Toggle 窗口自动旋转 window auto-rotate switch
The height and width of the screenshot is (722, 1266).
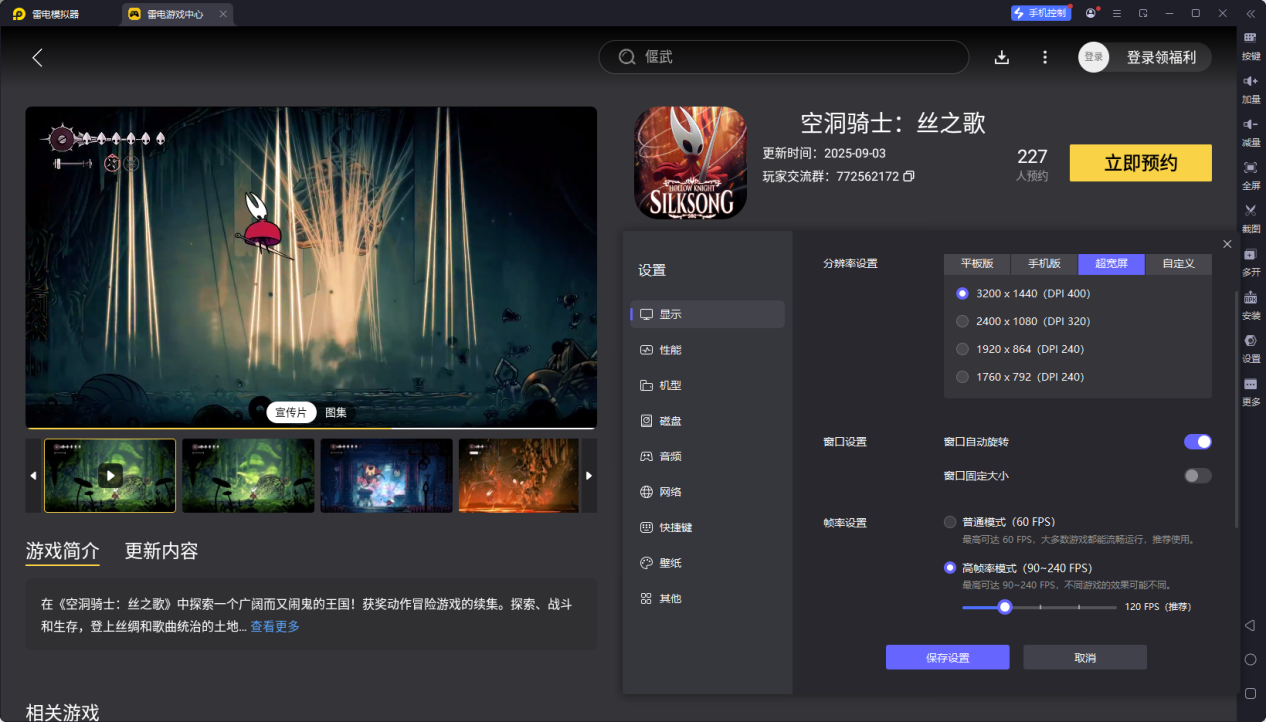[1197, 441]
